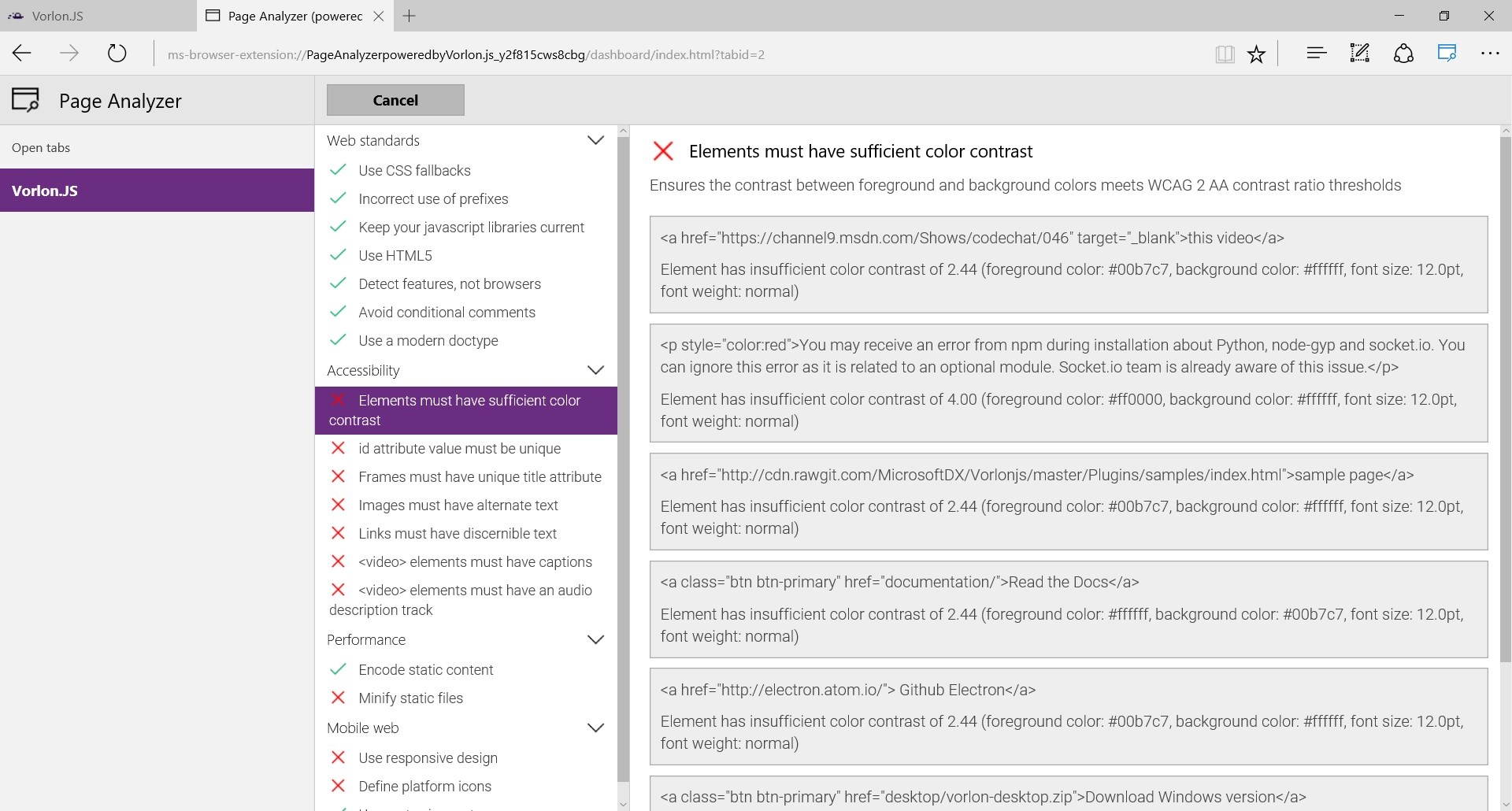Collapse the Web standards section

pos(595,140)
